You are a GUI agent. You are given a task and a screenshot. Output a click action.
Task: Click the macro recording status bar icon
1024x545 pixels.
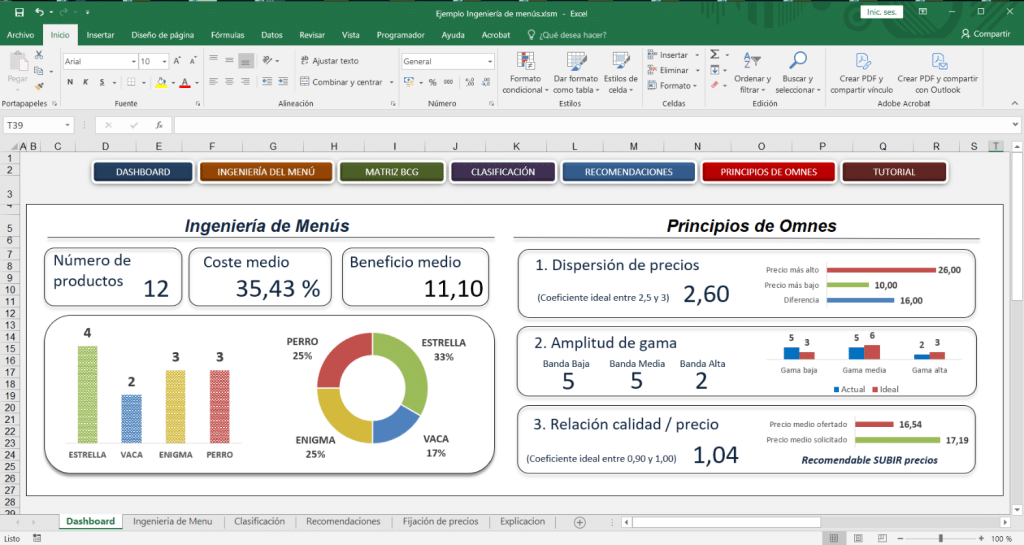pos(37,538)
